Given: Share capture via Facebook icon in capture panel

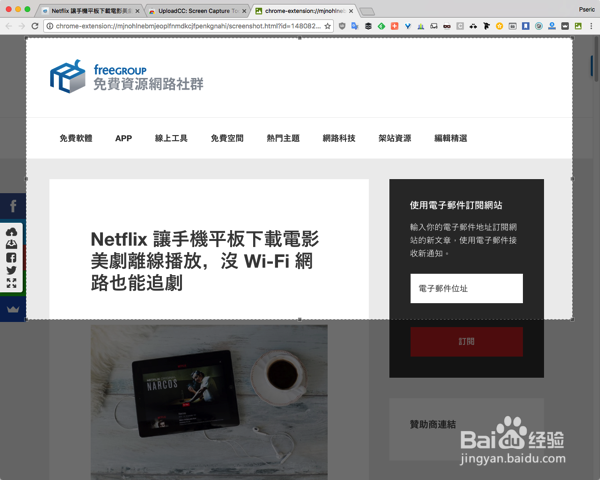Looking at the screenshot, I should [x=11, y=258].
